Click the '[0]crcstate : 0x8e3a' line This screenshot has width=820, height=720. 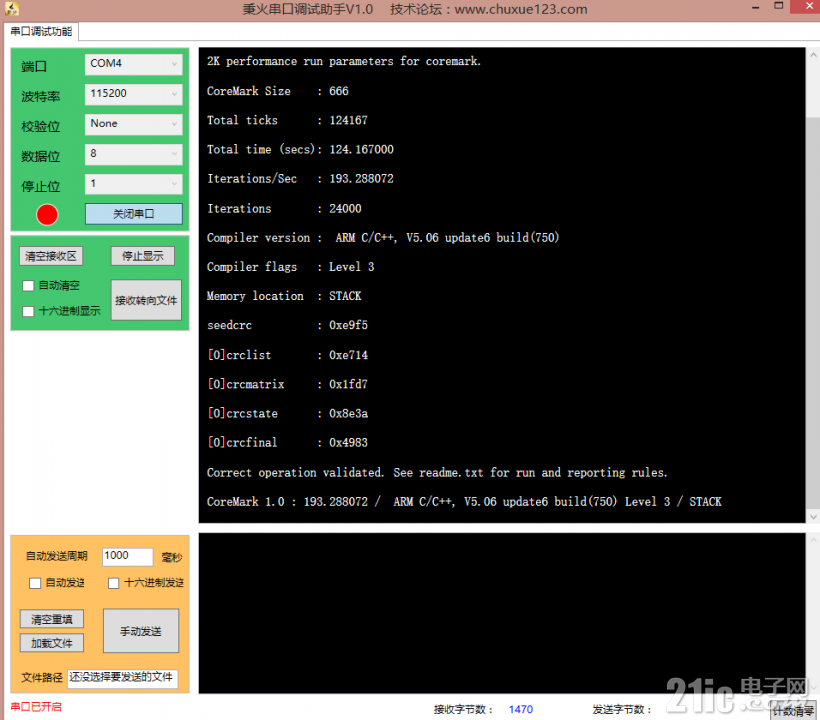point(287,414)
